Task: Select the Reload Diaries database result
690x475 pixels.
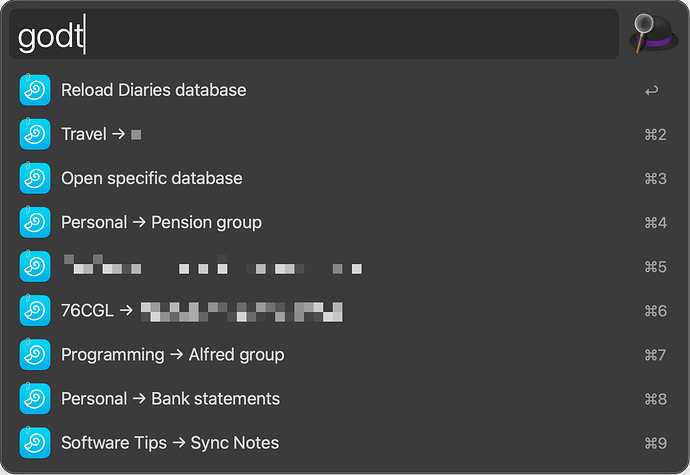Action: tap(153, 90)
